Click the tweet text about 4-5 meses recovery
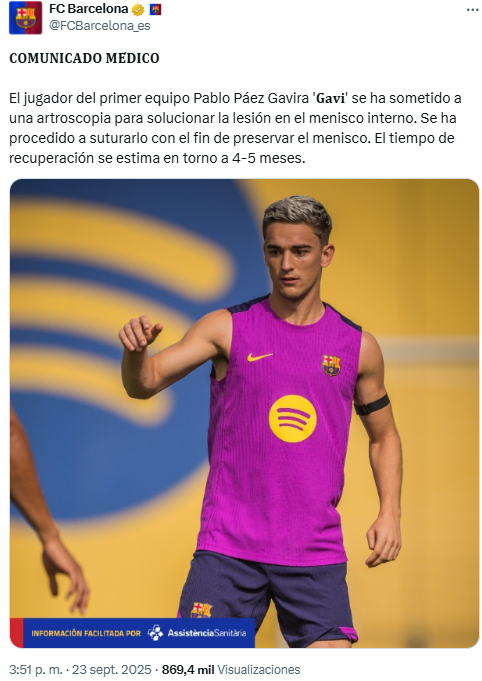 [x=235, y=128]
